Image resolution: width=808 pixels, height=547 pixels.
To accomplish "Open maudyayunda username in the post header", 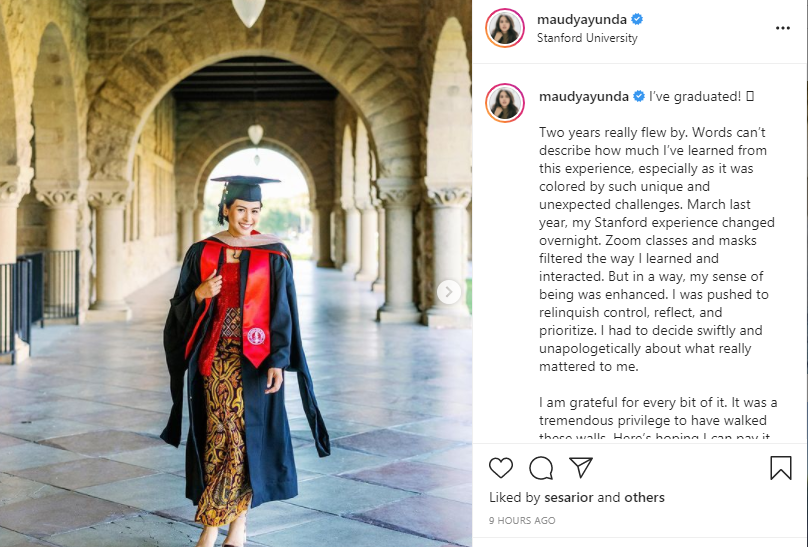I will pos(582,19).
